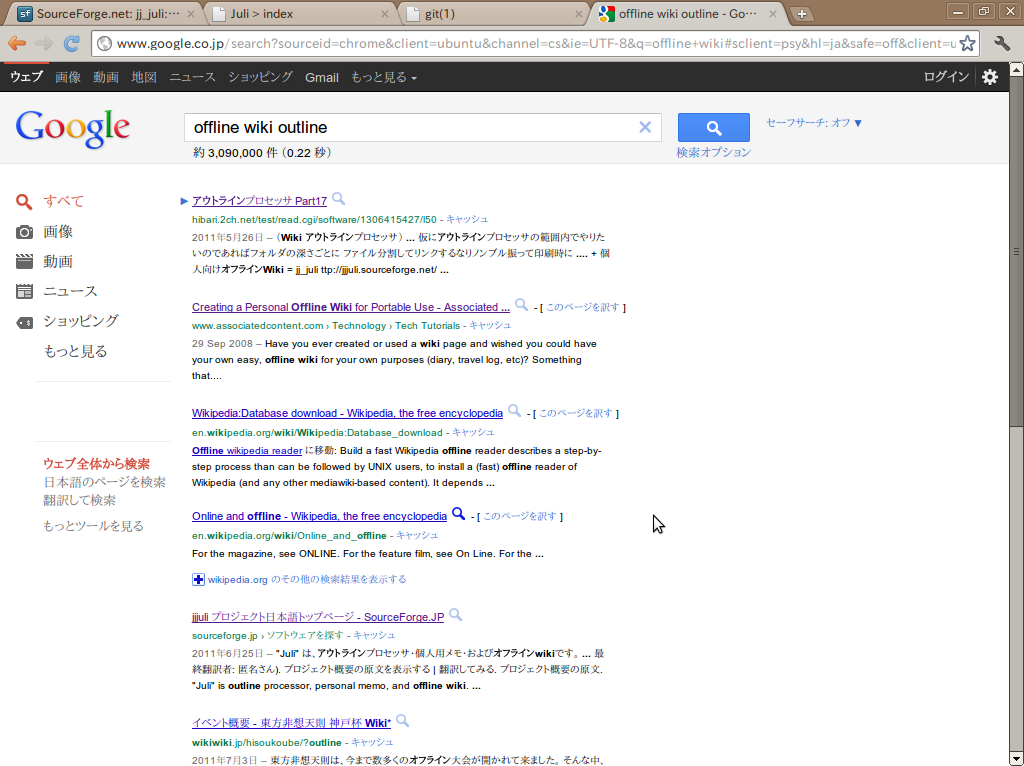Click the bookmark star in address bar
The height and width of the screenshot is (766, 1024).
tap(967, 44)
